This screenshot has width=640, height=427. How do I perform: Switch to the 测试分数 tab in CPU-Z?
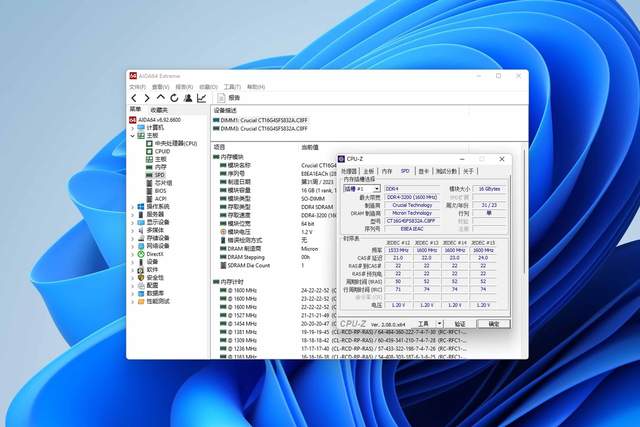[446, 171]
